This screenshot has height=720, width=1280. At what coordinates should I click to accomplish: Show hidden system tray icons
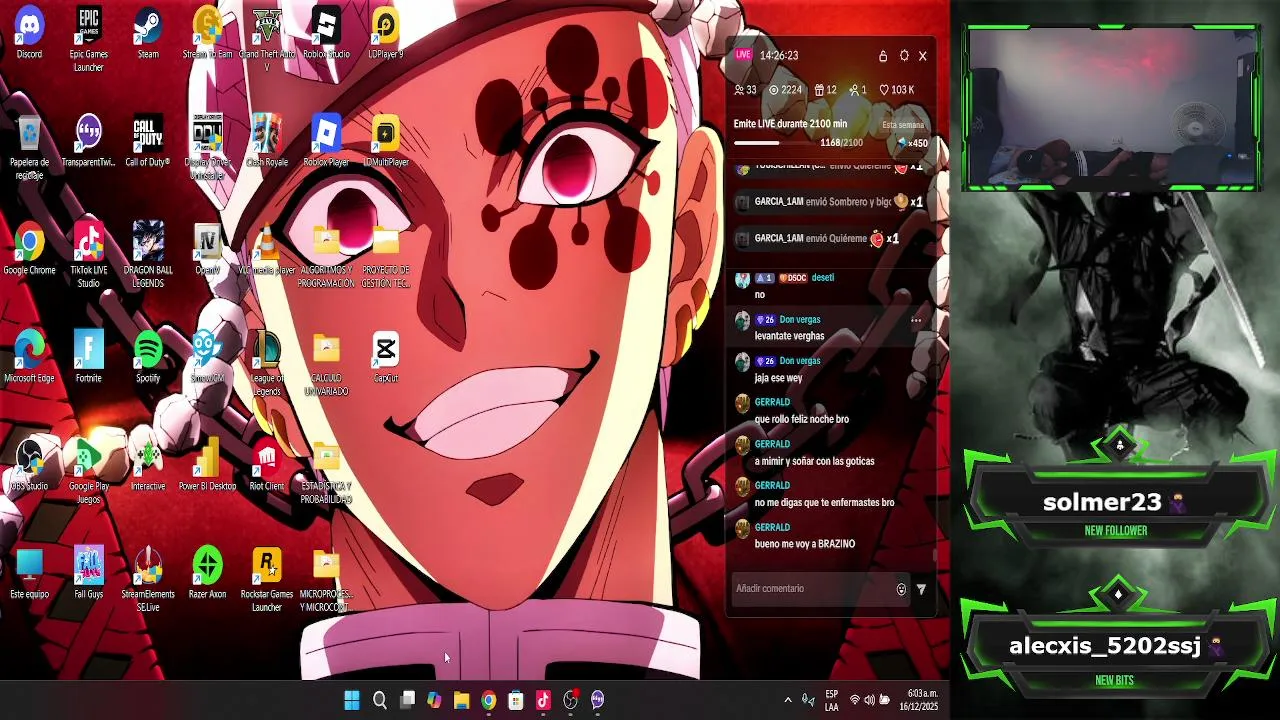(x=788, y=700)
